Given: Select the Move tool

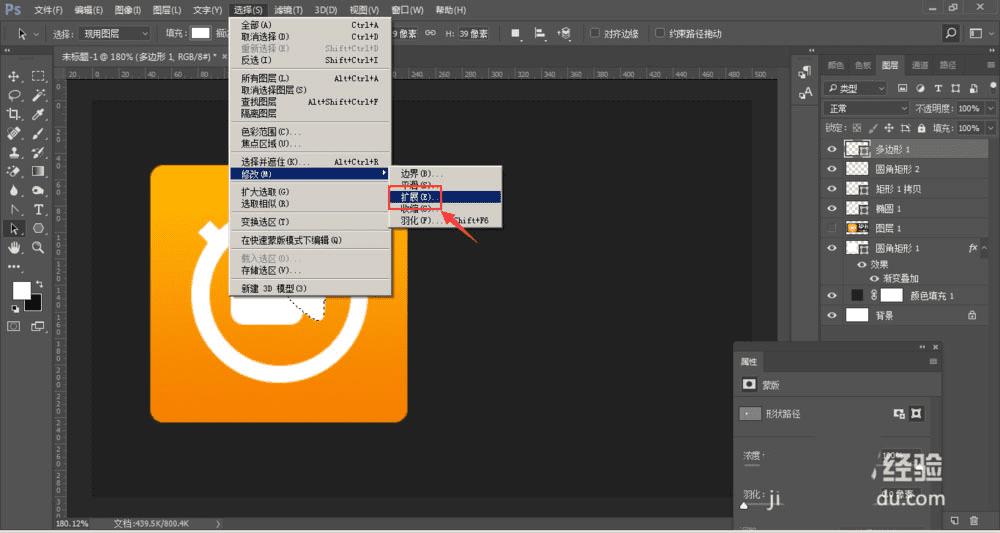Looking at the screenshot, I should coord(15,76).
